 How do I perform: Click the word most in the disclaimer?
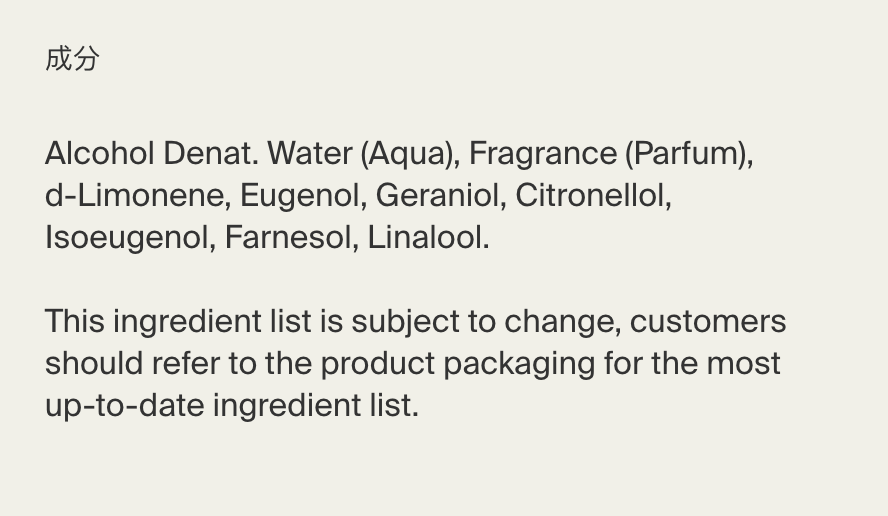[x=743, y=364]
